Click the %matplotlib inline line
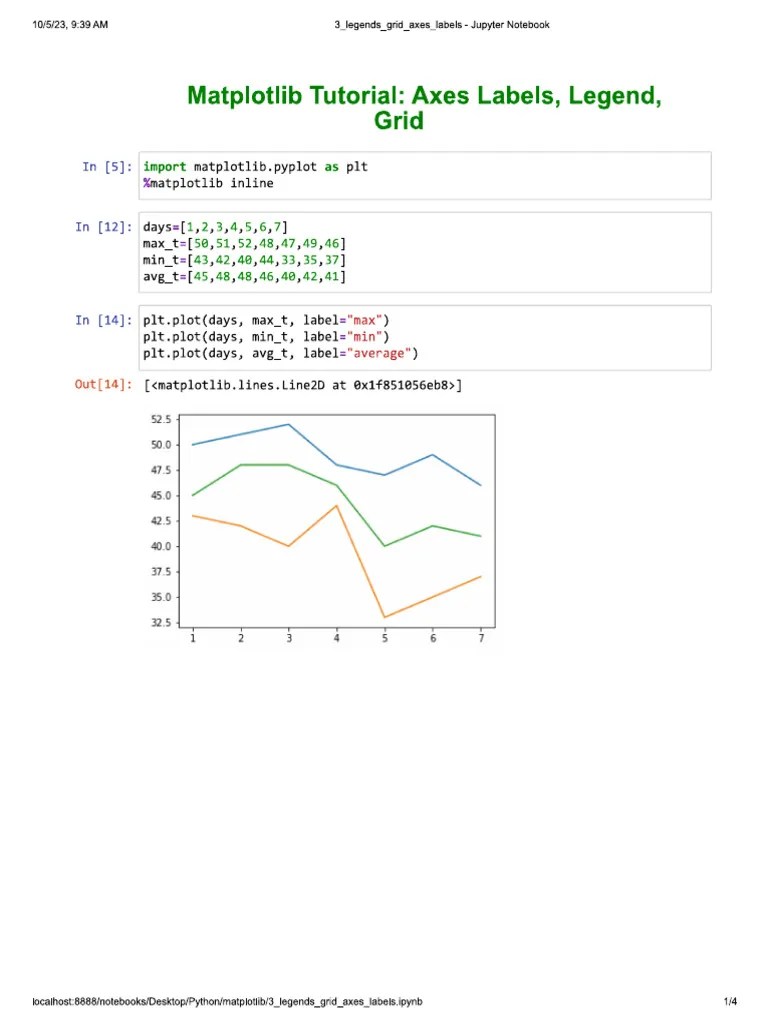 pyautogui.click(x=208, y=184)
